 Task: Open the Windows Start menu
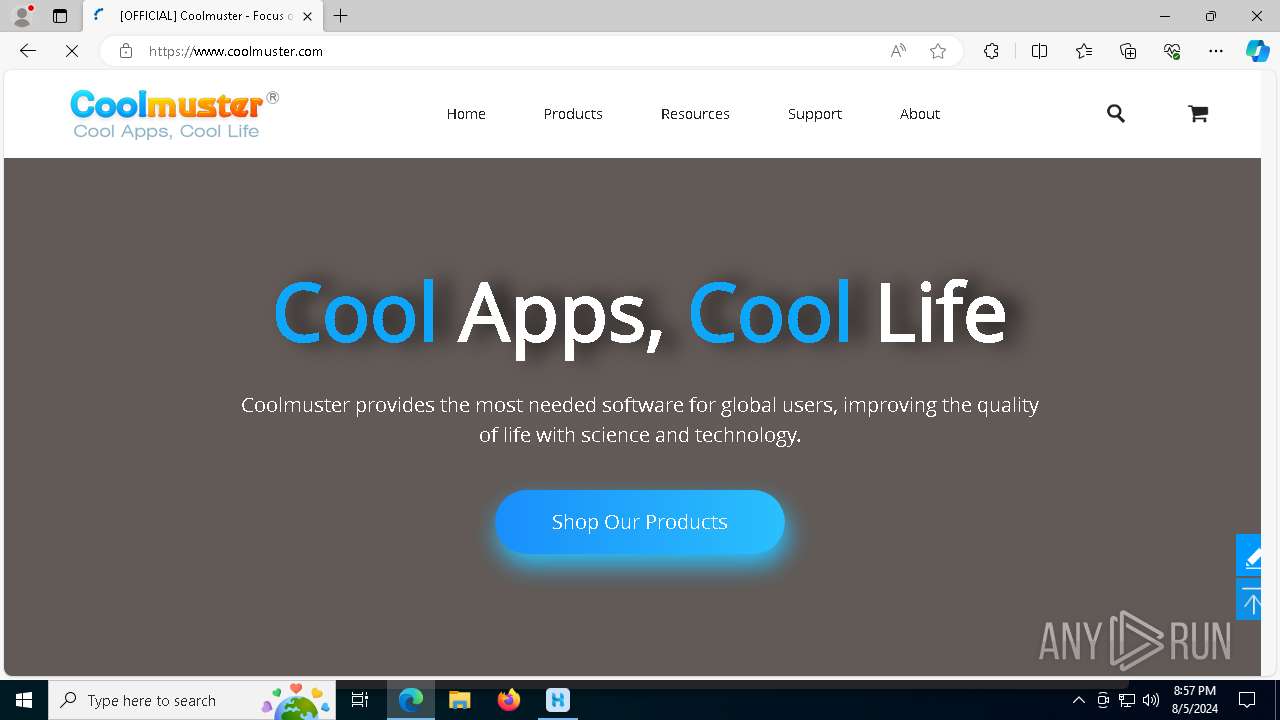[x=24, y=700]
